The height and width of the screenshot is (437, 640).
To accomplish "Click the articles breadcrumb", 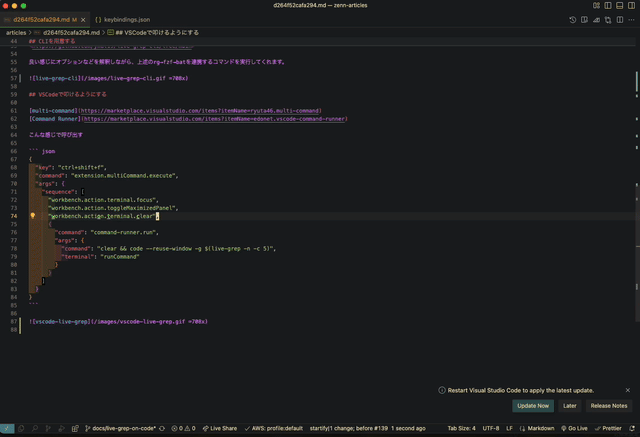I will point(16,33).
